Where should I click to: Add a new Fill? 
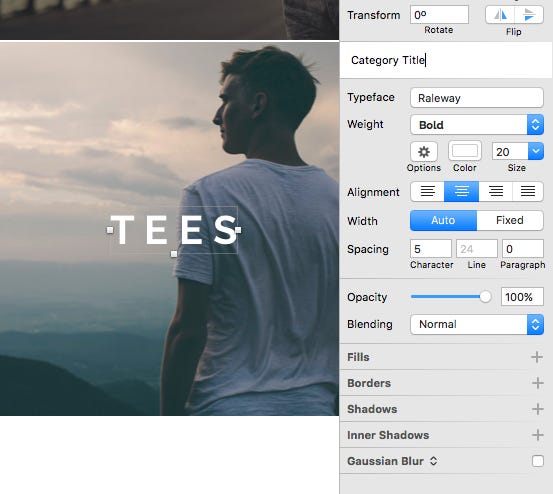[x=537, y=357]
